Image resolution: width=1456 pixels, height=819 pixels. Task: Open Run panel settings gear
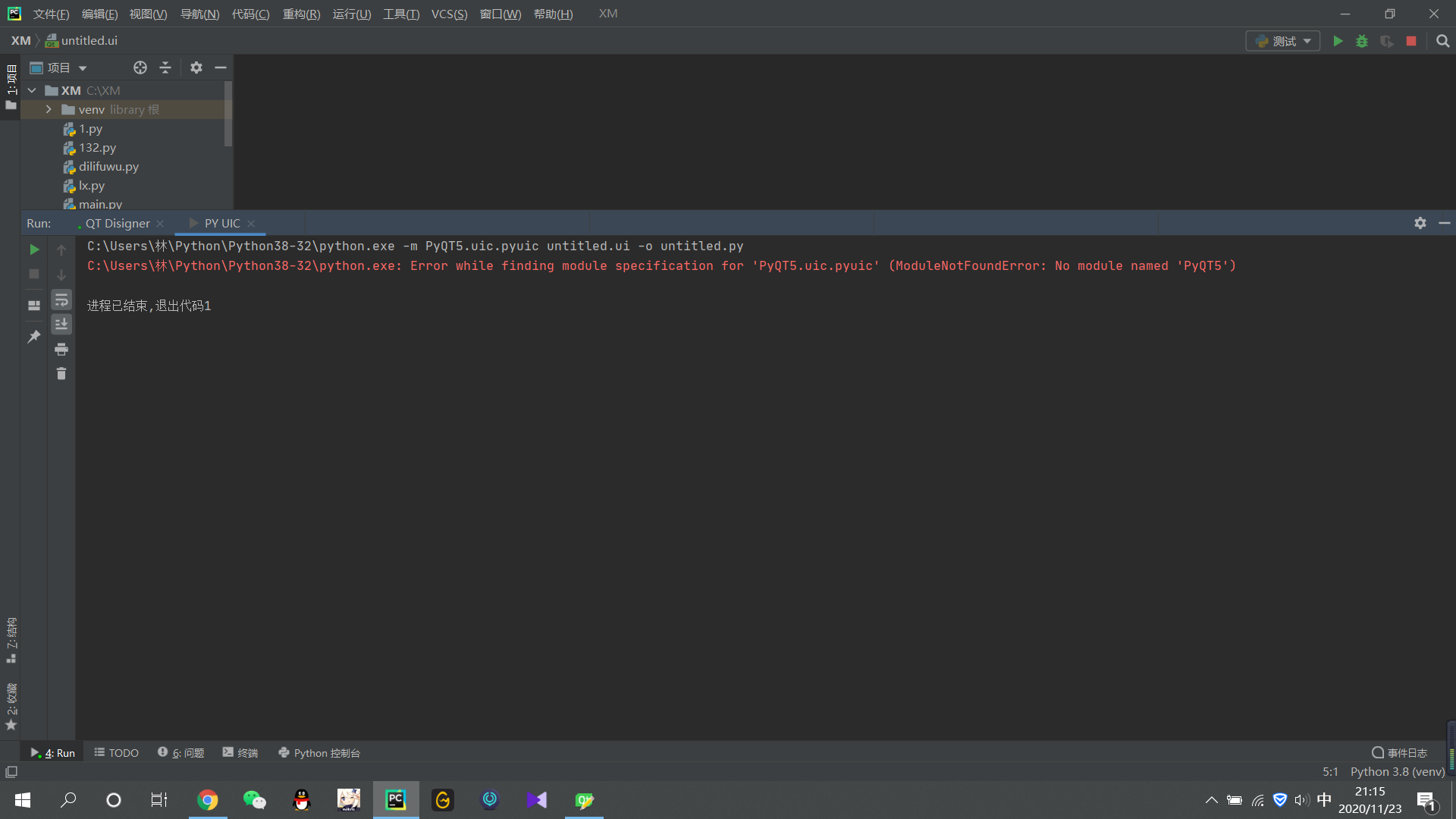pyautogui.click(x=1420, y=223)
